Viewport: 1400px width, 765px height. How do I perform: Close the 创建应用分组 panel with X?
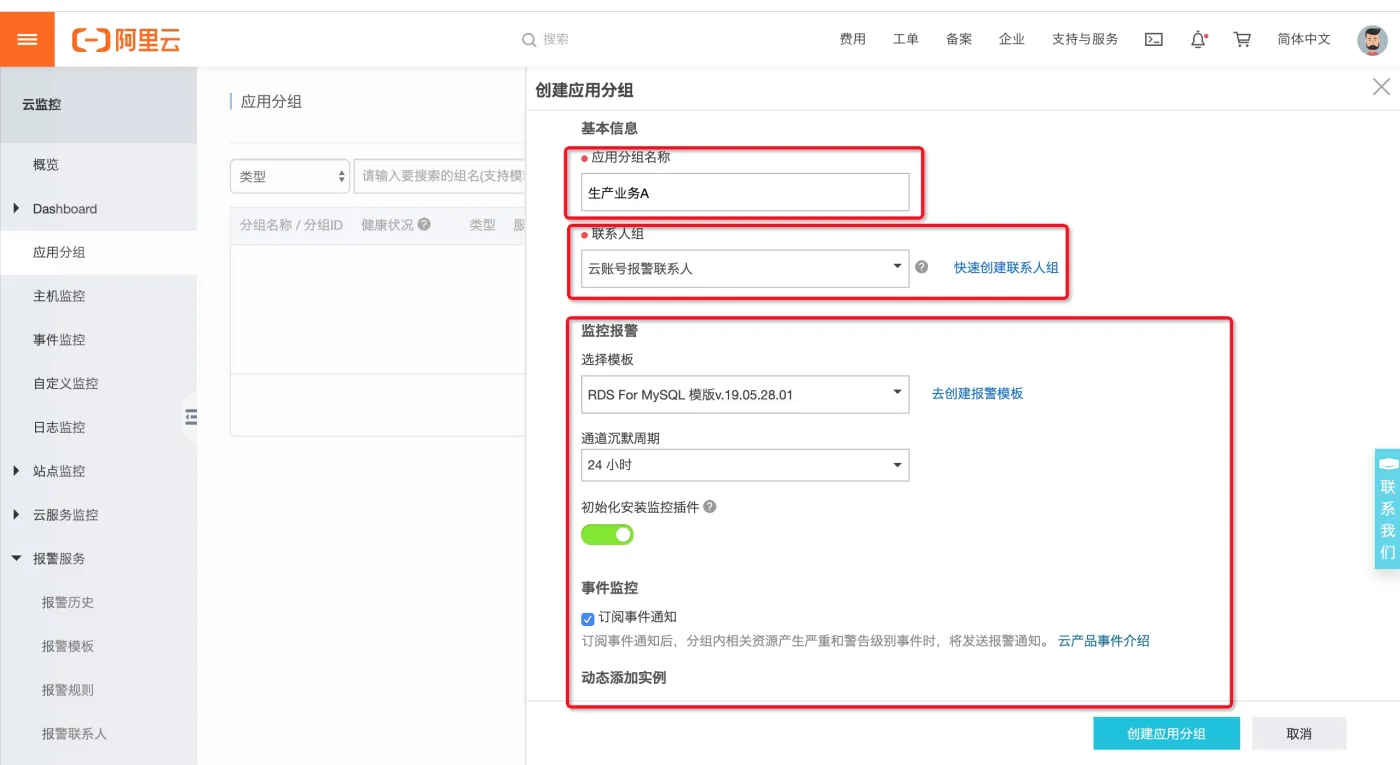(x=1381, y=87)
